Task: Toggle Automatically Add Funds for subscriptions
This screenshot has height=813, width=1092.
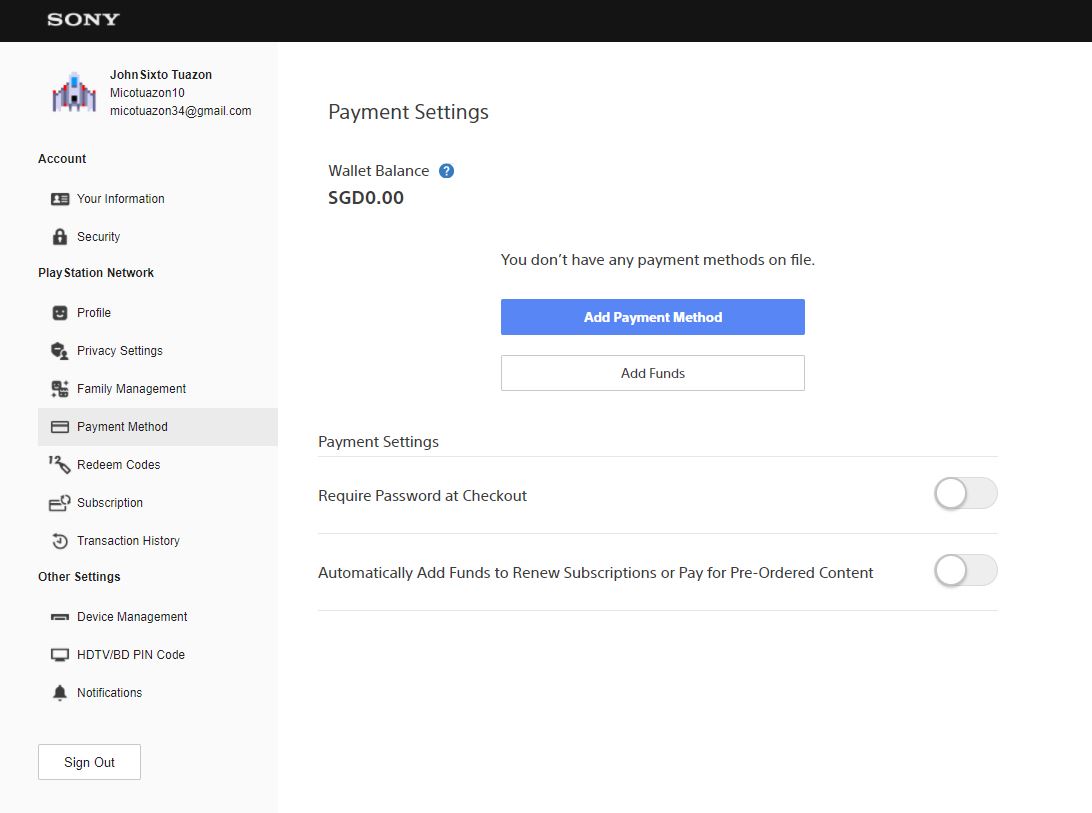Action: (965, 570)
